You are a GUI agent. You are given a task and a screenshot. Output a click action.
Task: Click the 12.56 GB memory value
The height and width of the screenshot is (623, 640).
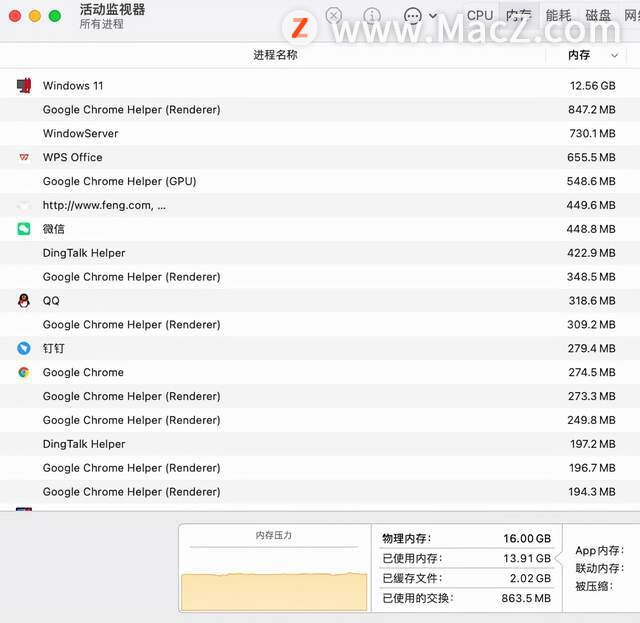coord(593,85)
